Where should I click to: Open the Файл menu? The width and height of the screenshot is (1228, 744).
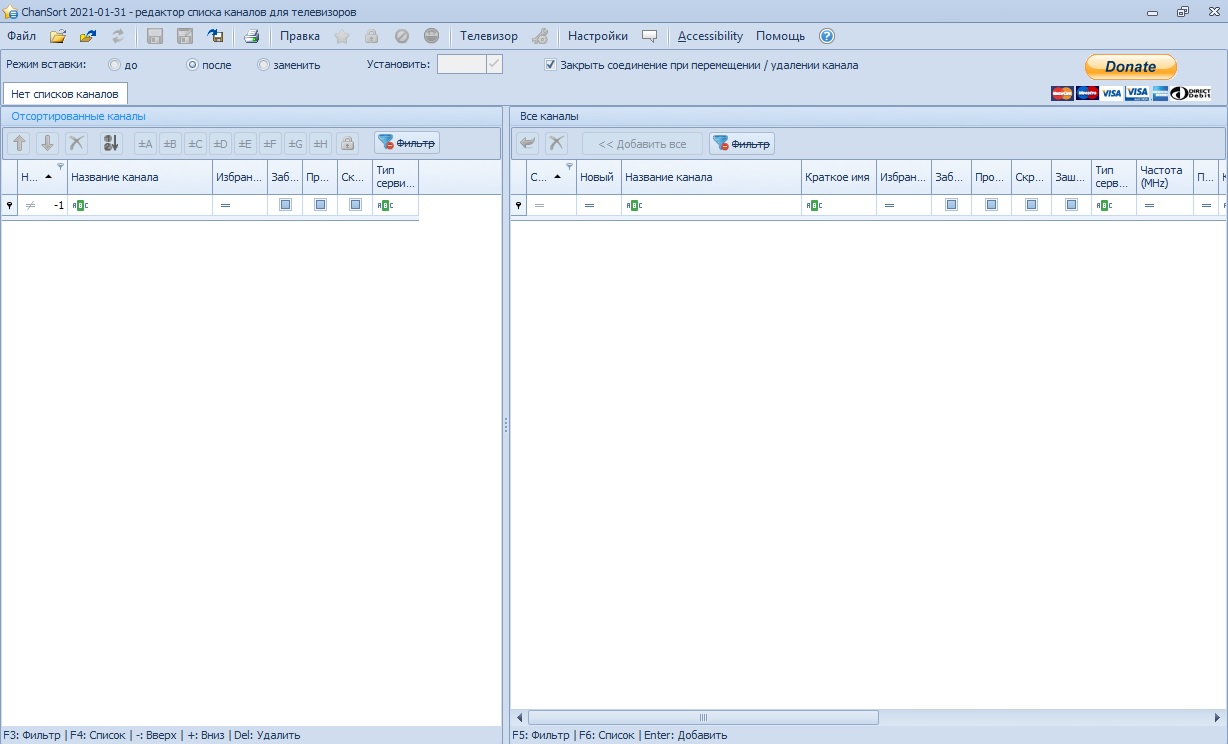pos(21,36)
